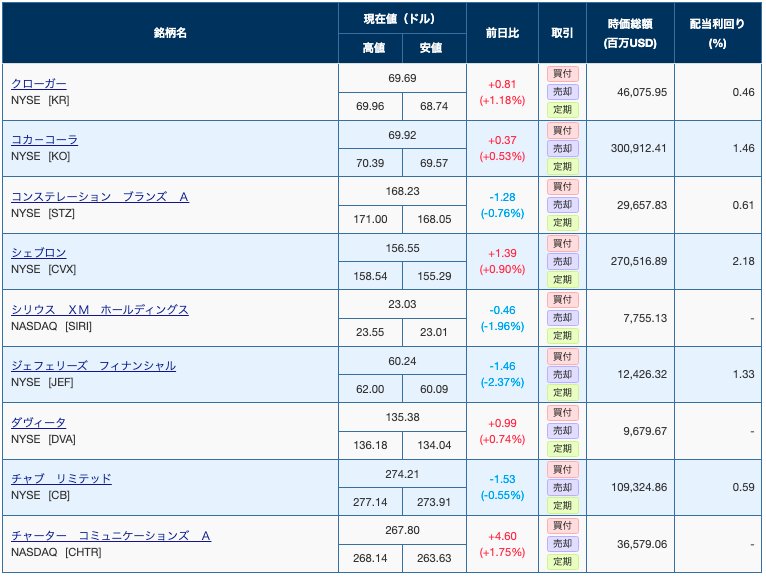Click 買付 button for ダヴィータ
766x578 pixels.
563,413
